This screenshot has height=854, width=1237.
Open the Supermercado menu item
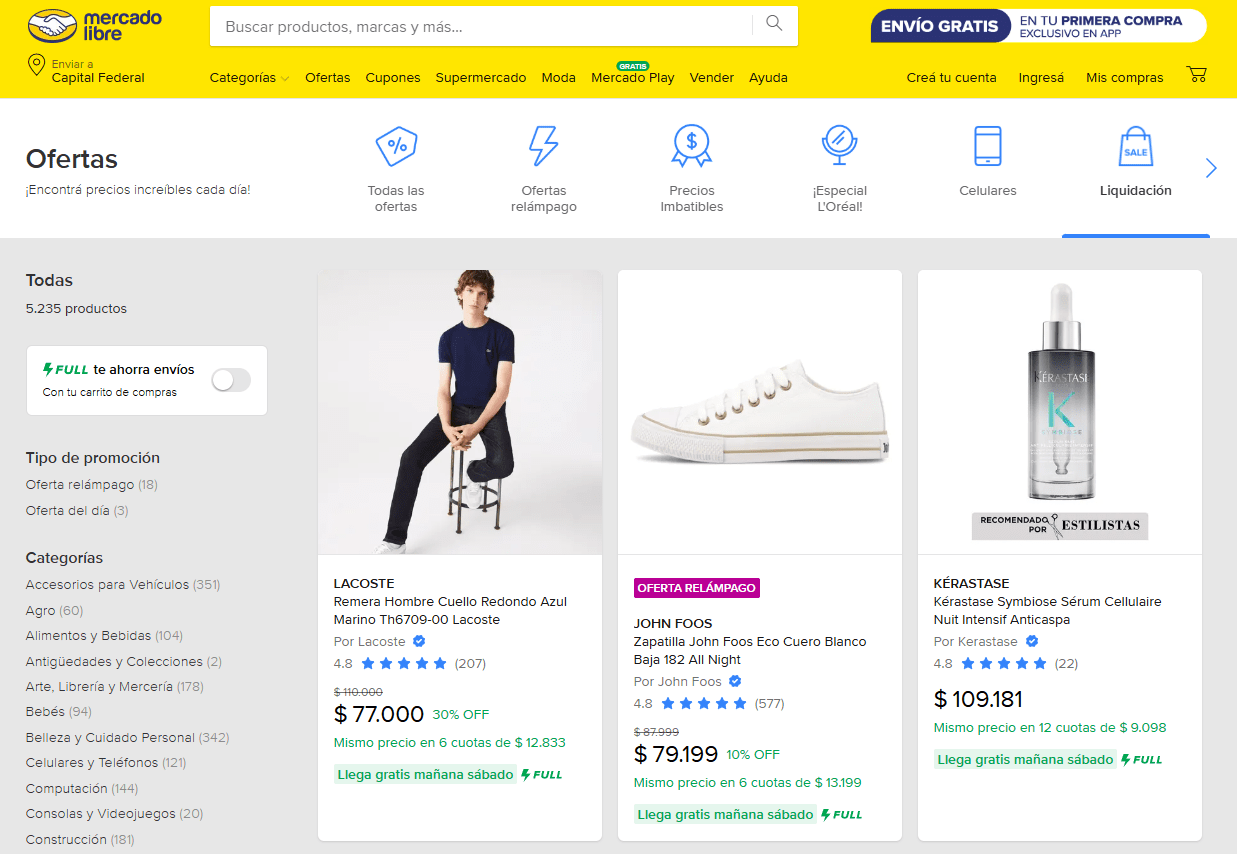(480, 78)
